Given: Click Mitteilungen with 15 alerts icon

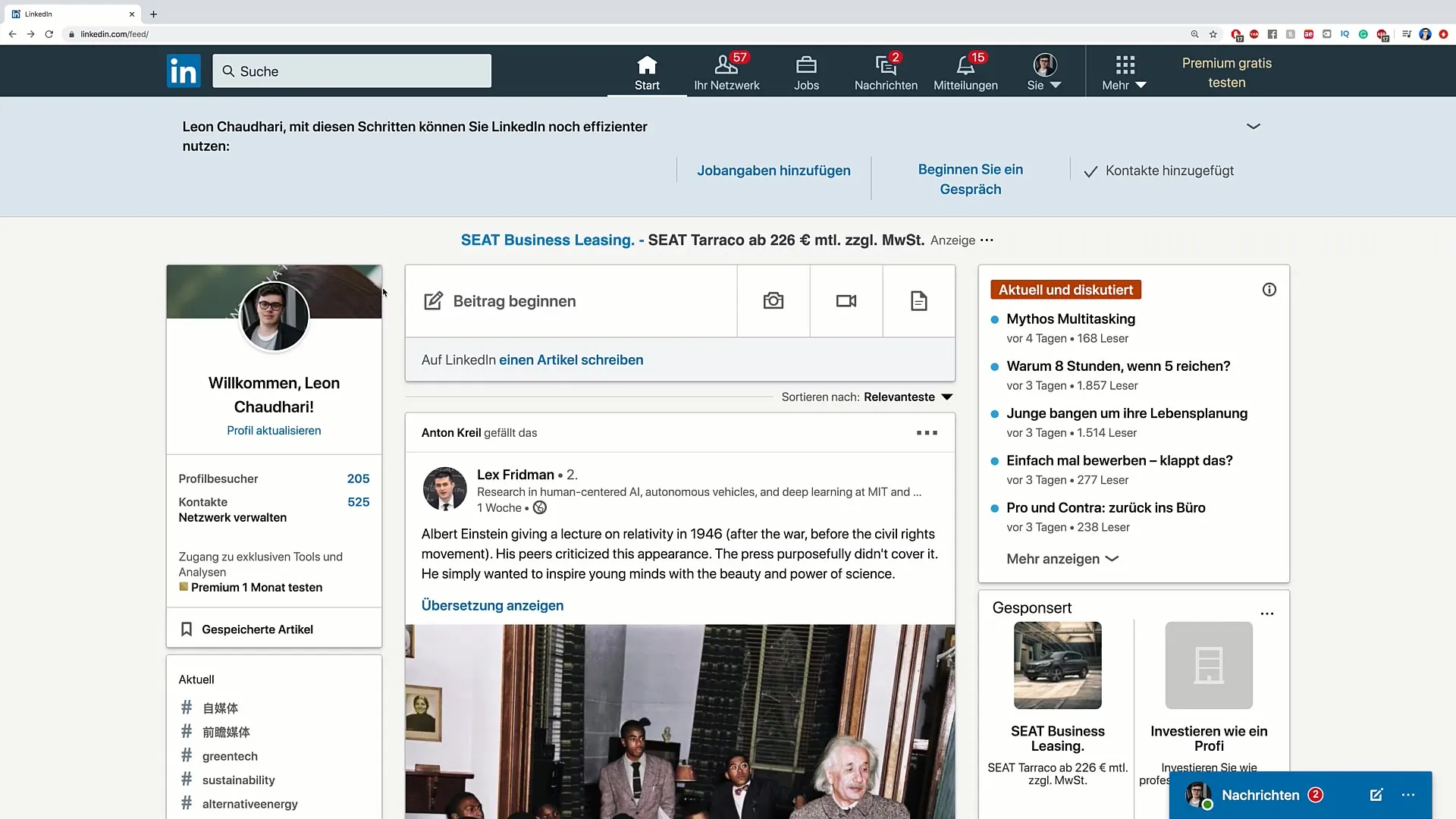Looking at the screenshot, I should point(966,72).
